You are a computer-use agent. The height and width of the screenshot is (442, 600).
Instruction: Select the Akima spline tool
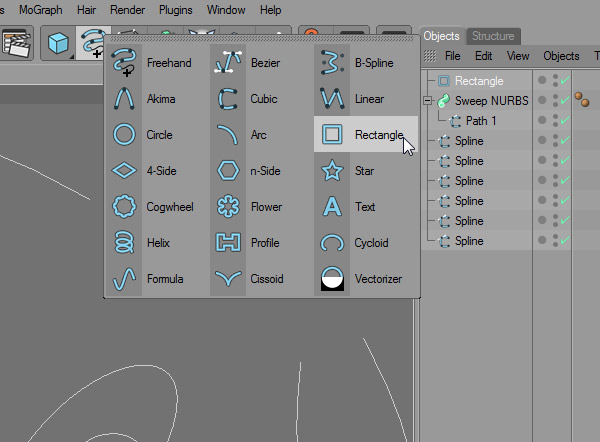point(157,99)
